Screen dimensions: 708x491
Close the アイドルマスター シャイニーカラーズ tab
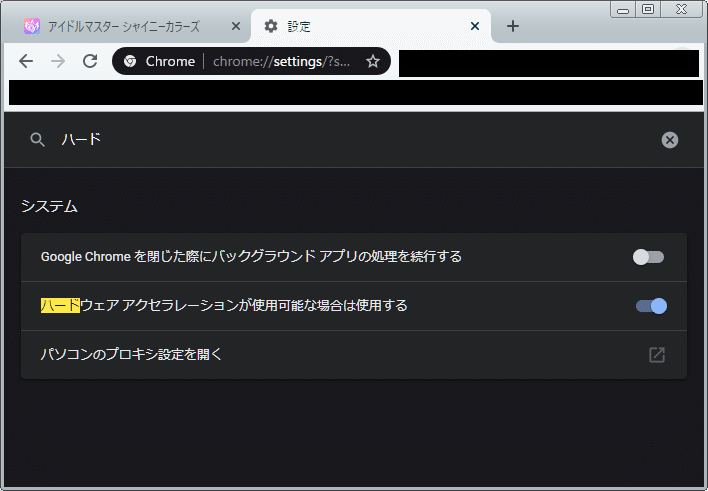click(x=236, y=26)
